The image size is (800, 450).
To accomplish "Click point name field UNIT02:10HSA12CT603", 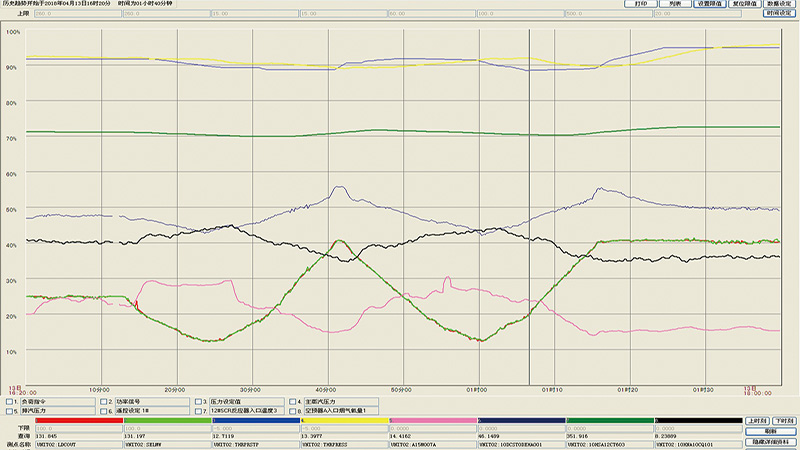I will click(x=610, y=444).
